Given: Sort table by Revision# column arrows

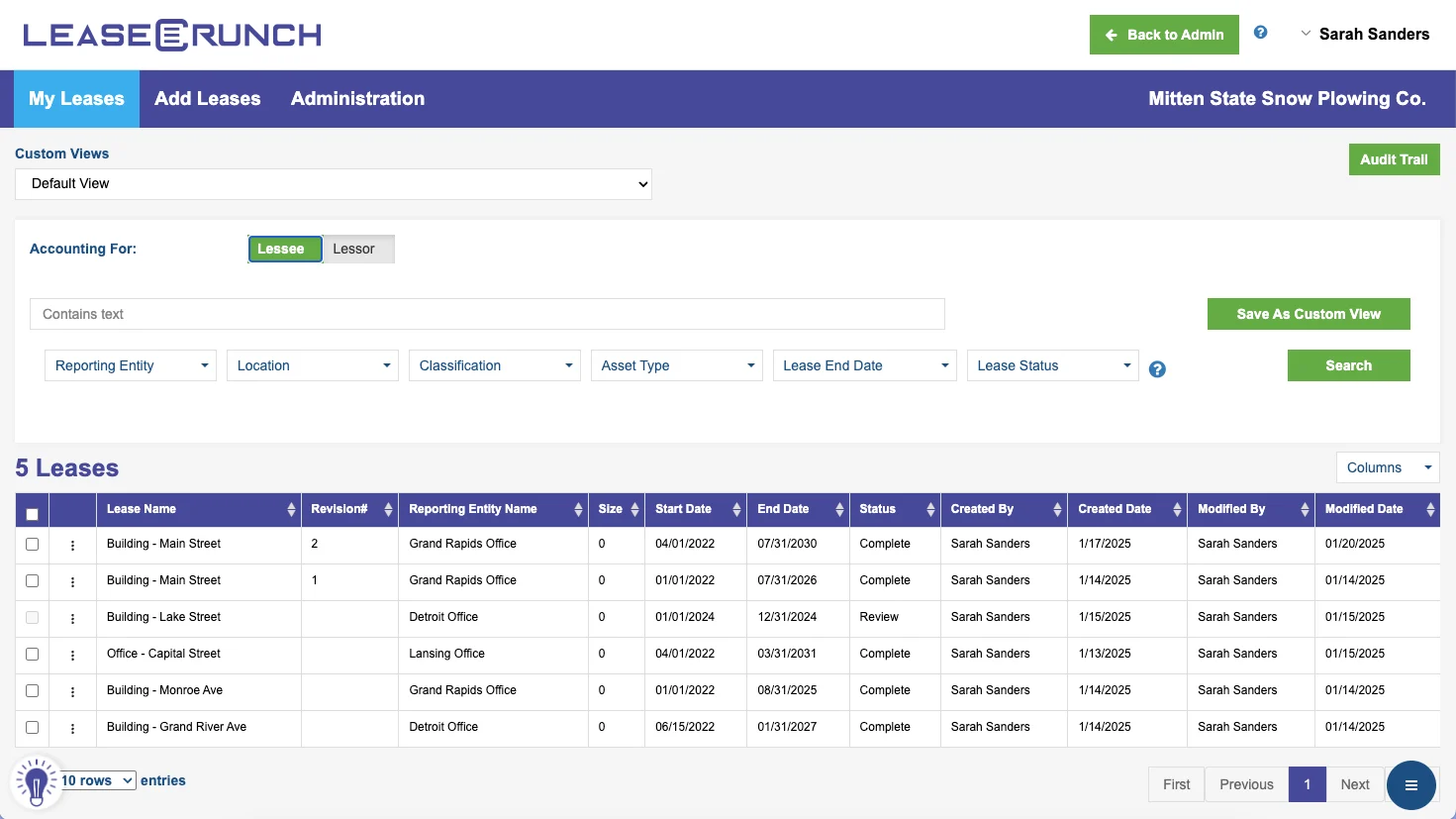Looking at the screenshot, I should (x=388, y=509).
